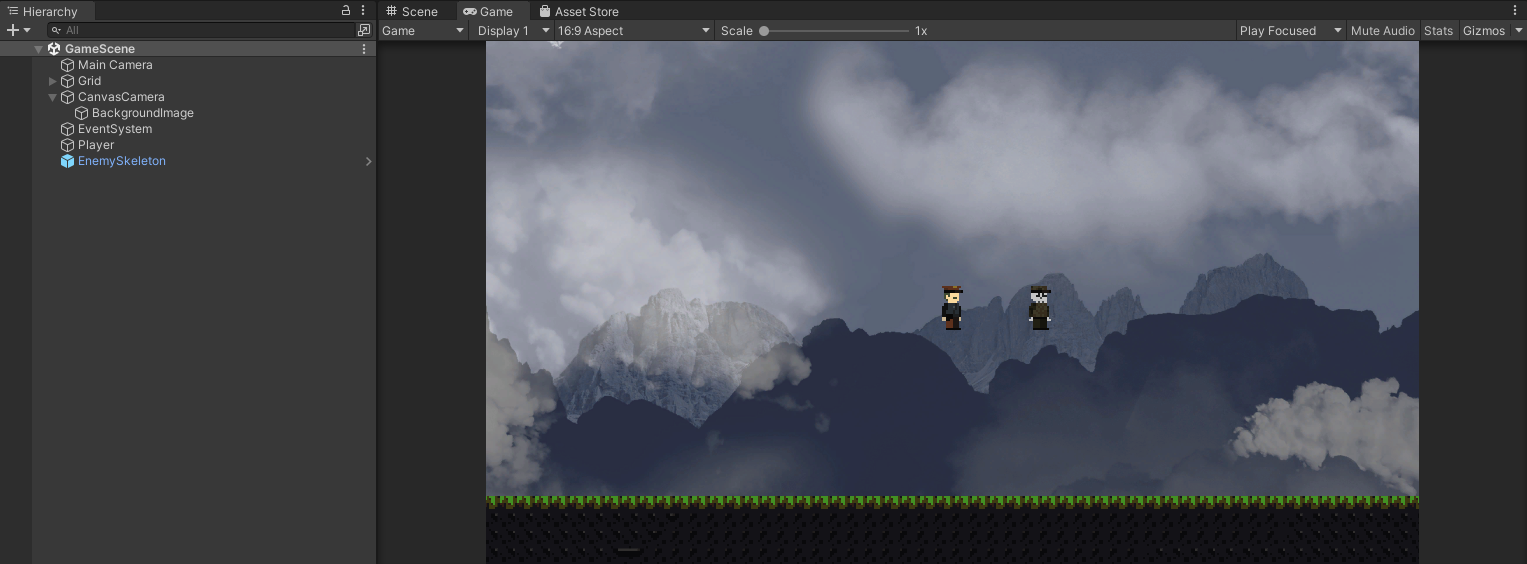Open the Display 1 dropdown

pos(513,30)
